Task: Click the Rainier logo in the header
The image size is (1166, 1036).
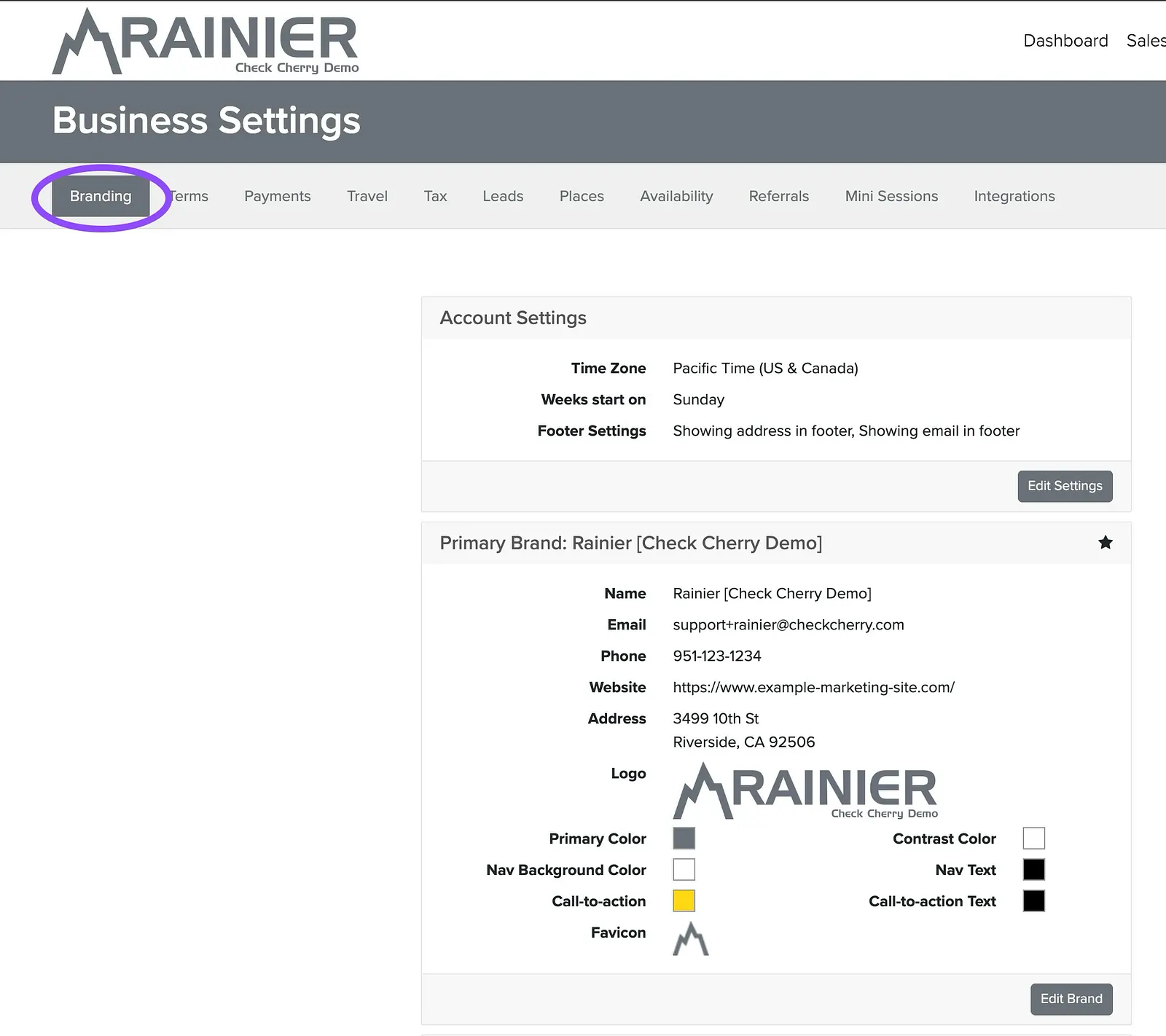Action: 206,42
